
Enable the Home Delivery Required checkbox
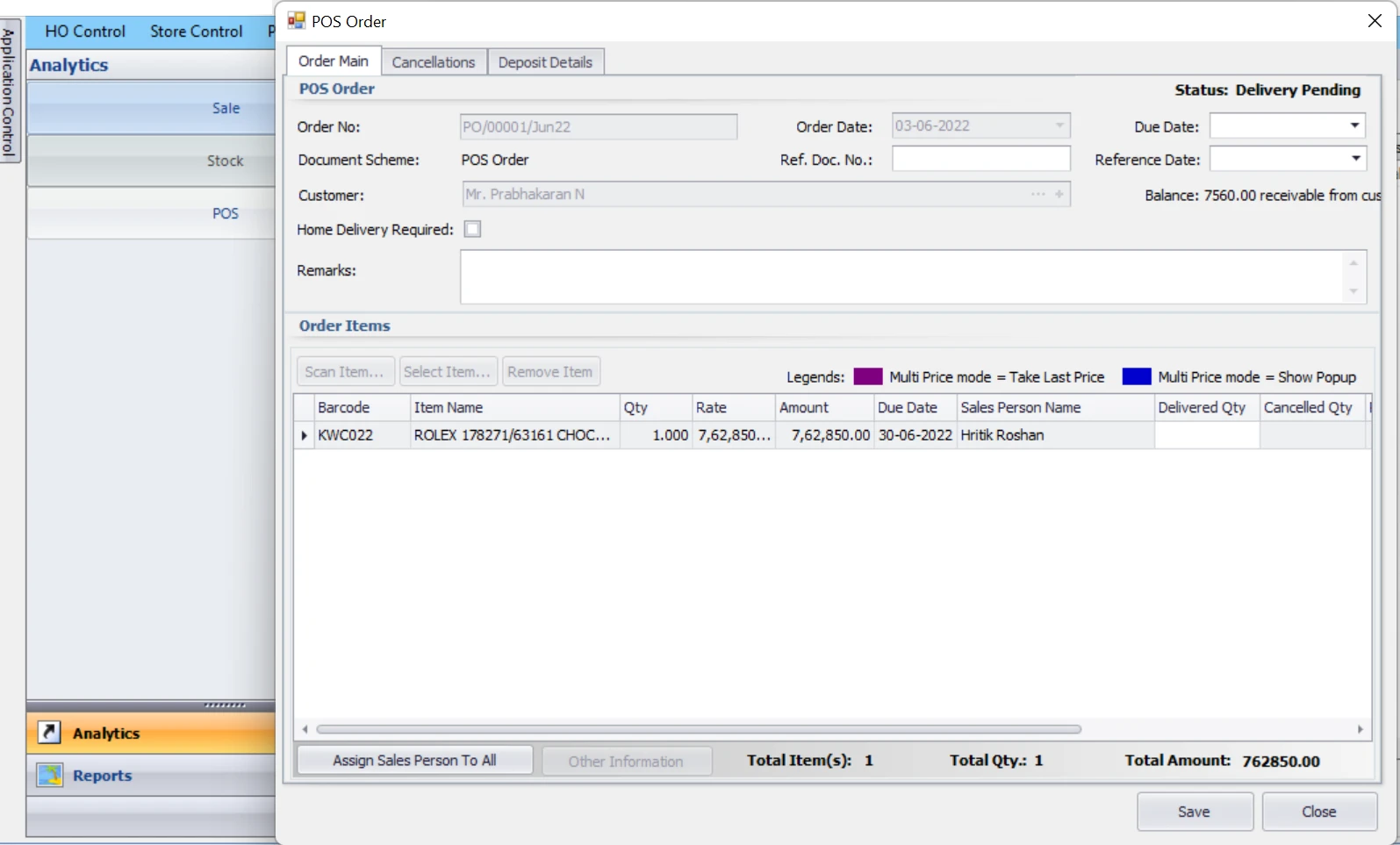click(472, 229)
